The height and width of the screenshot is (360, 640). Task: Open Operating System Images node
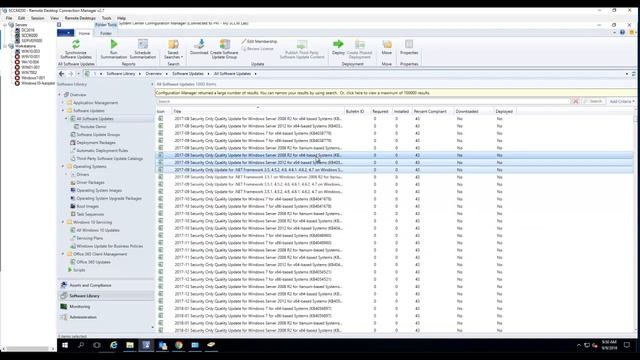click(99, 190)
